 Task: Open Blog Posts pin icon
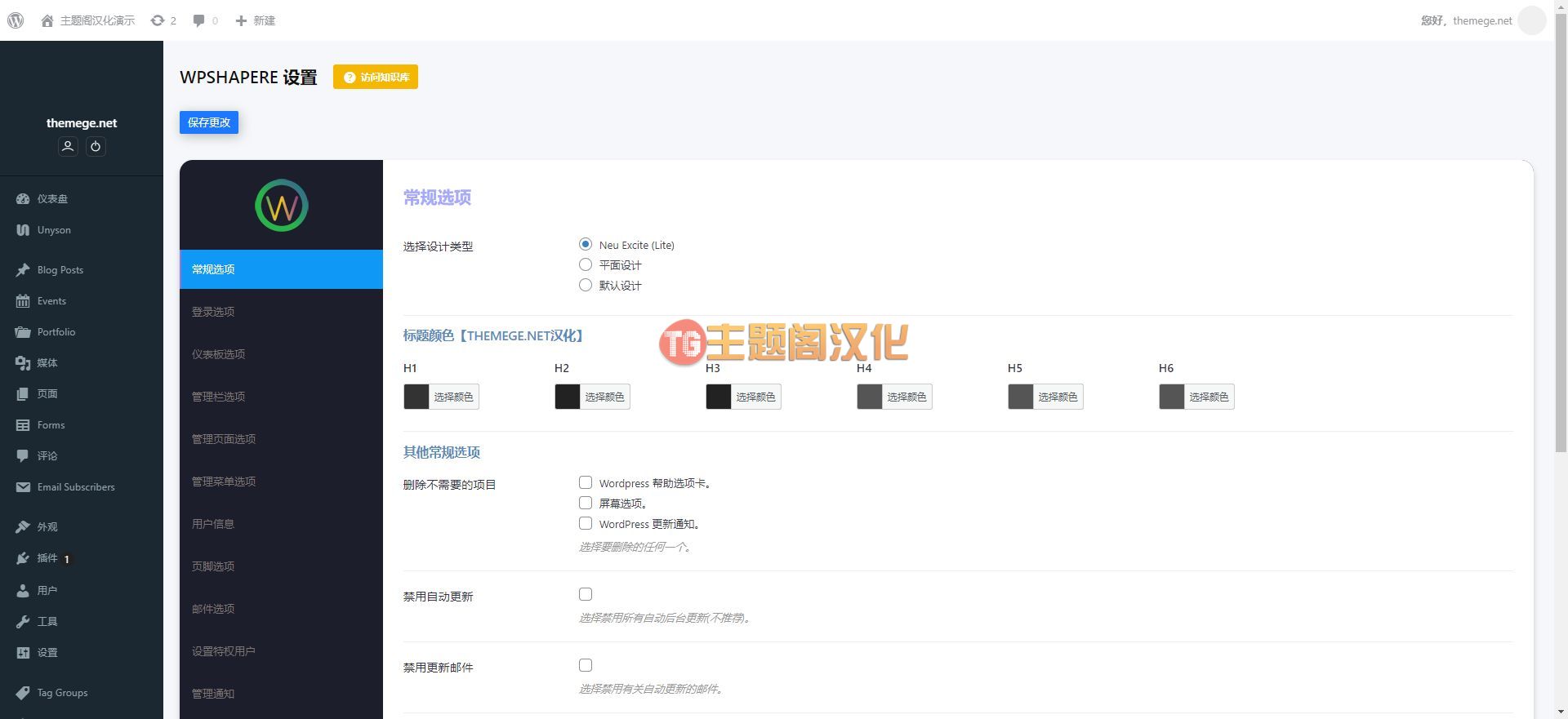tap(23, 270)
